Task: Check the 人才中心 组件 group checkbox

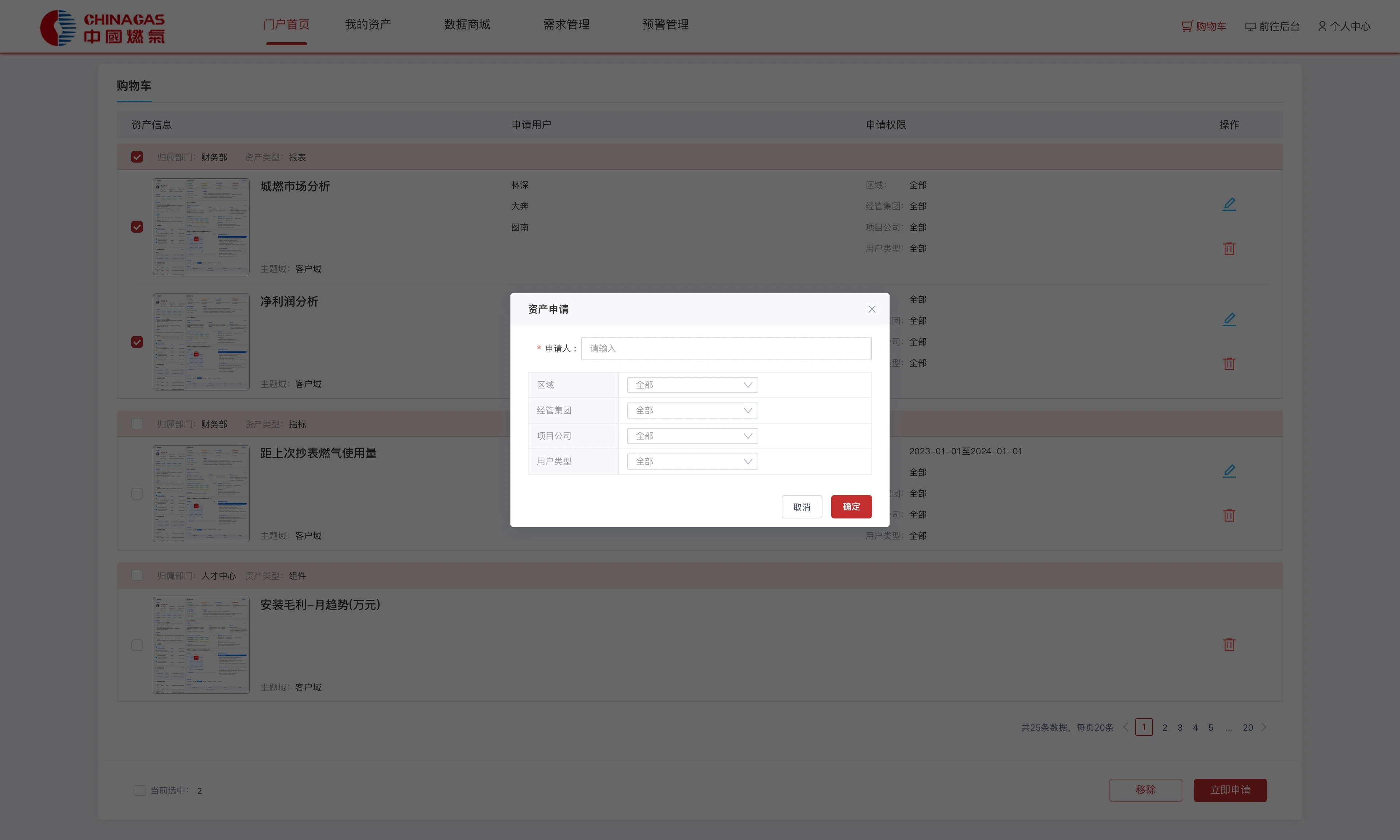Action: 137,575
